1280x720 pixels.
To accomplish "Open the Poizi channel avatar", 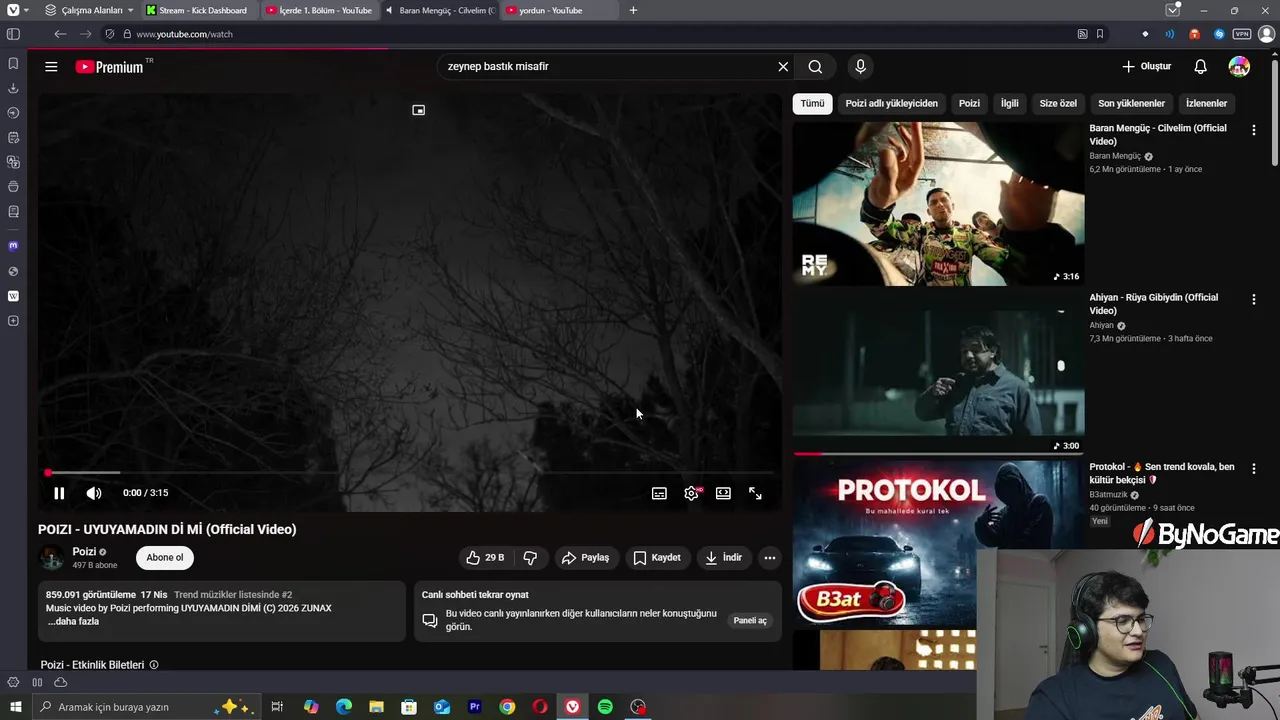I will click(x=51, y=558).
